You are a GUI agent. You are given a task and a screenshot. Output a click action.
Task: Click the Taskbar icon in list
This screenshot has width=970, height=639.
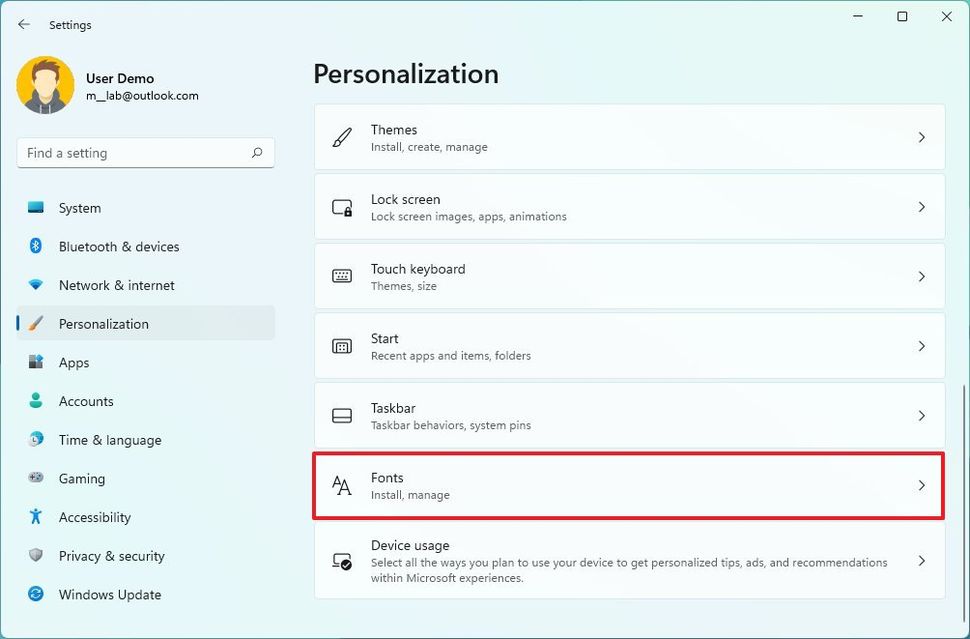click(342, 416)
